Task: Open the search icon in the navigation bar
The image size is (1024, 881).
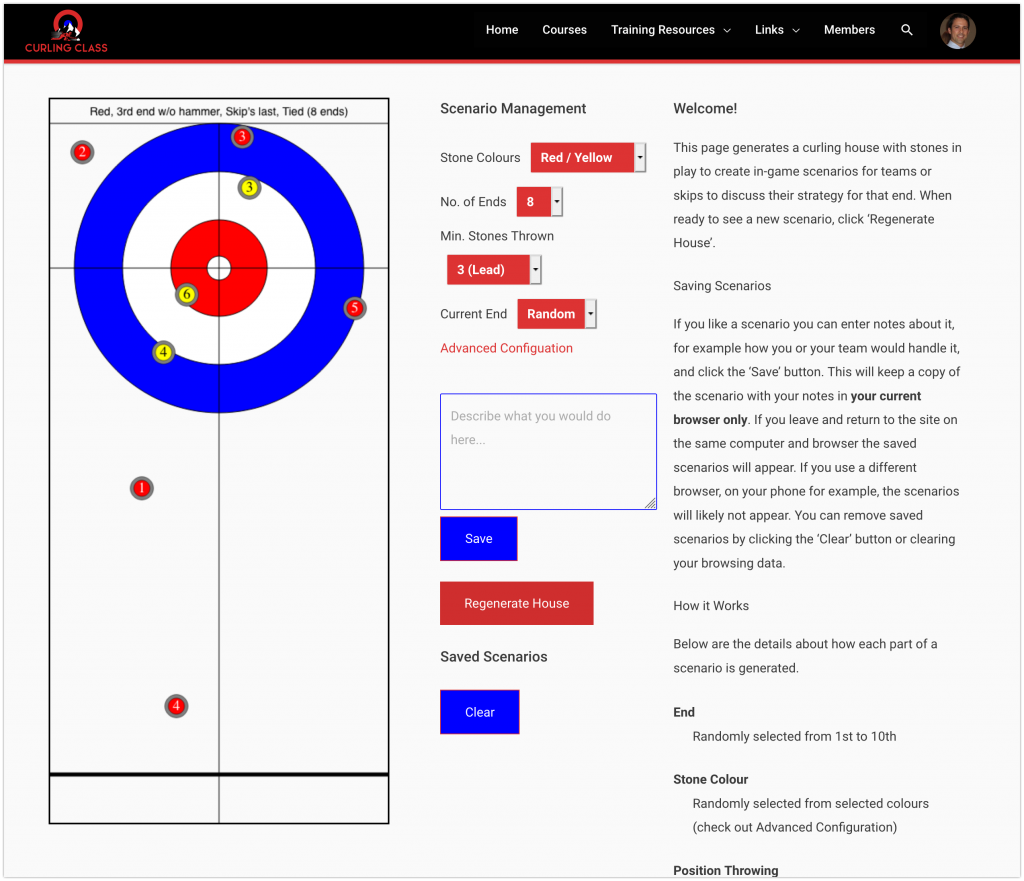Action: [x=906, y=30]
